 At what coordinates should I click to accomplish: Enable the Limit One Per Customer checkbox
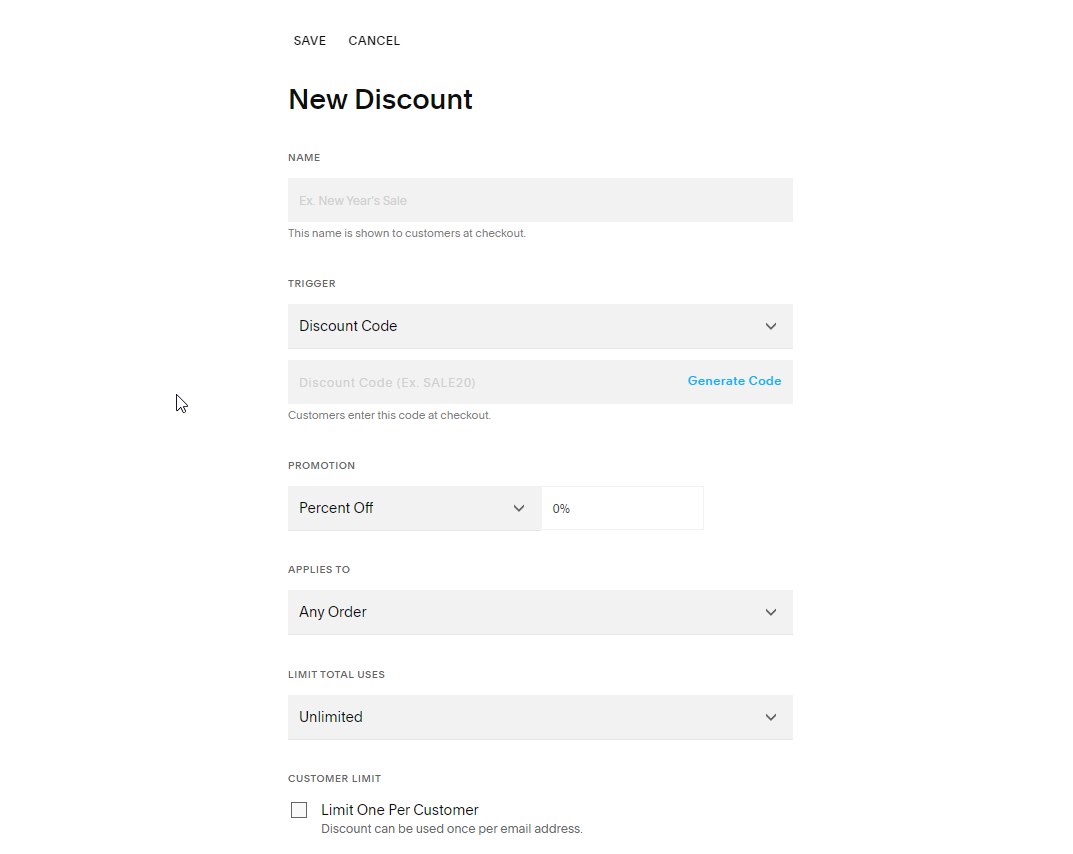[x=299, y=810]
